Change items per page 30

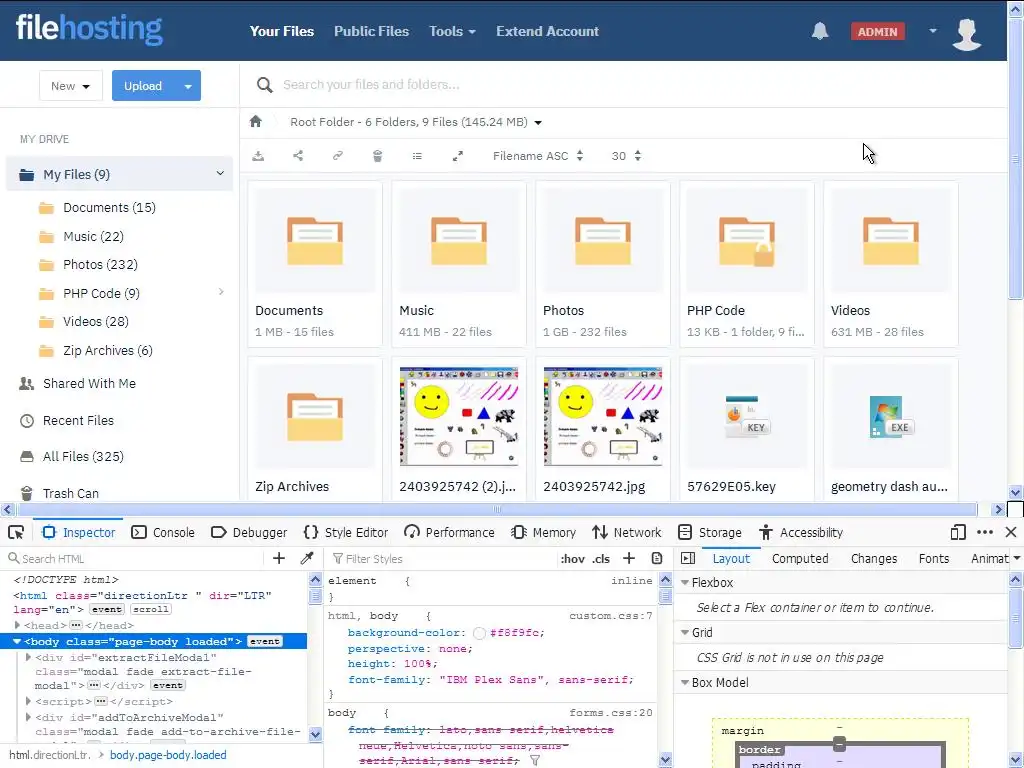(x=626, y=156)
